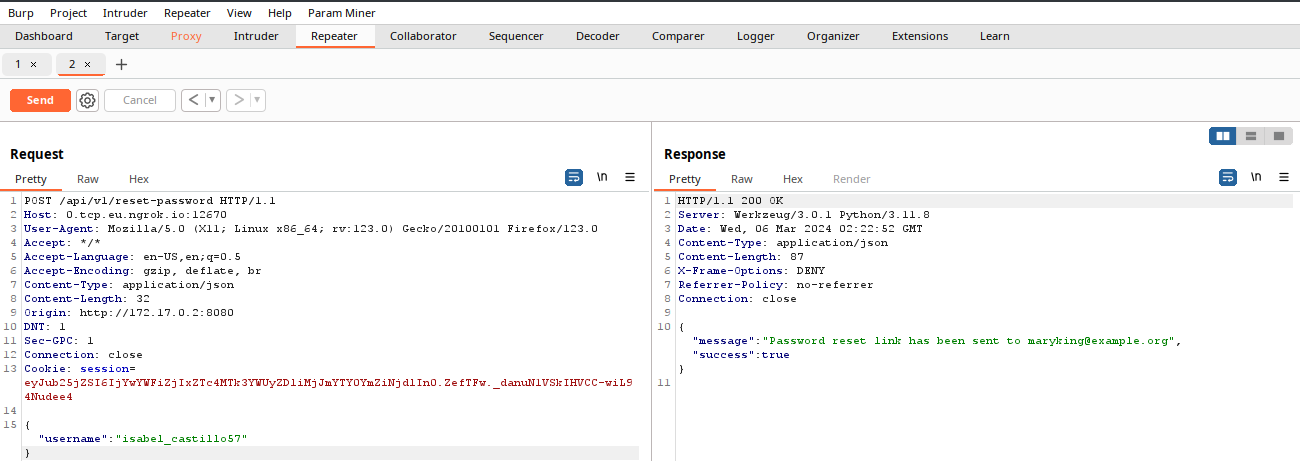Open history dropdown next to back arrow
The width and height of the screenshot is (1300, 461).
213,100
